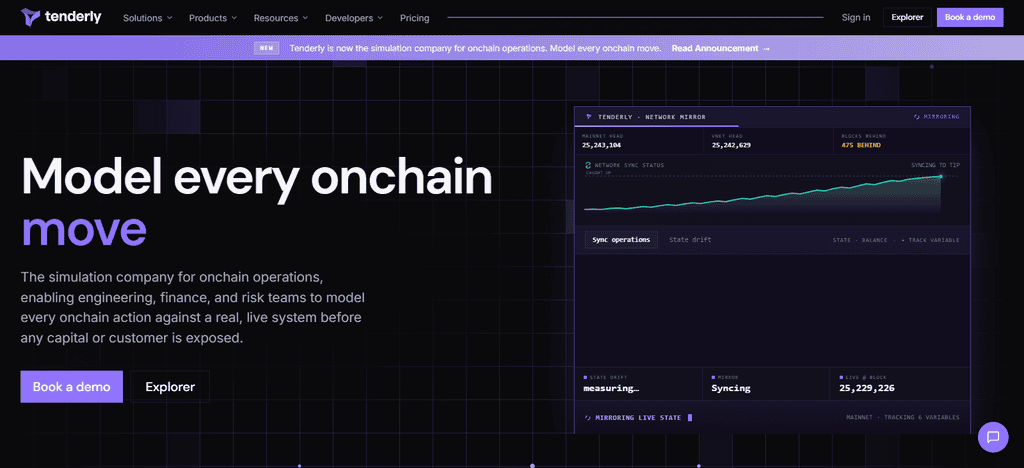Select the Sync operations tab
The height and width of the screenshot is (468, 1024).
click(x=621, y=240)
